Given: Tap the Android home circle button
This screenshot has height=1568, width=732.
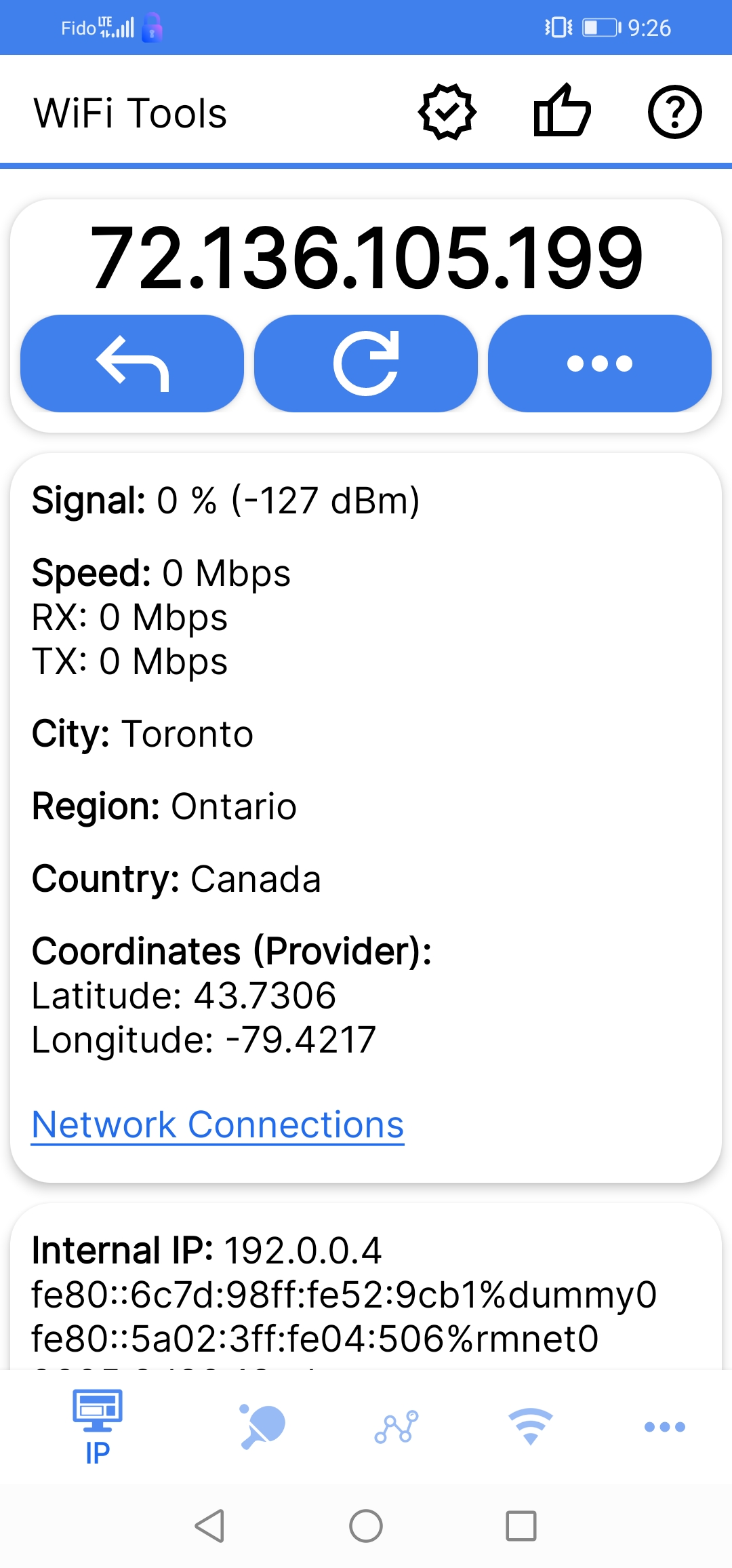Looking at the screenshot, I should (x=366, y=1526).
